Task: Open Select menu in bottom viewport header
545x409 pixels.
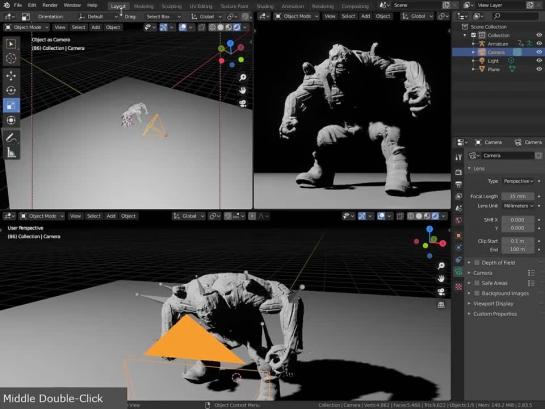Action: [93, 216]
